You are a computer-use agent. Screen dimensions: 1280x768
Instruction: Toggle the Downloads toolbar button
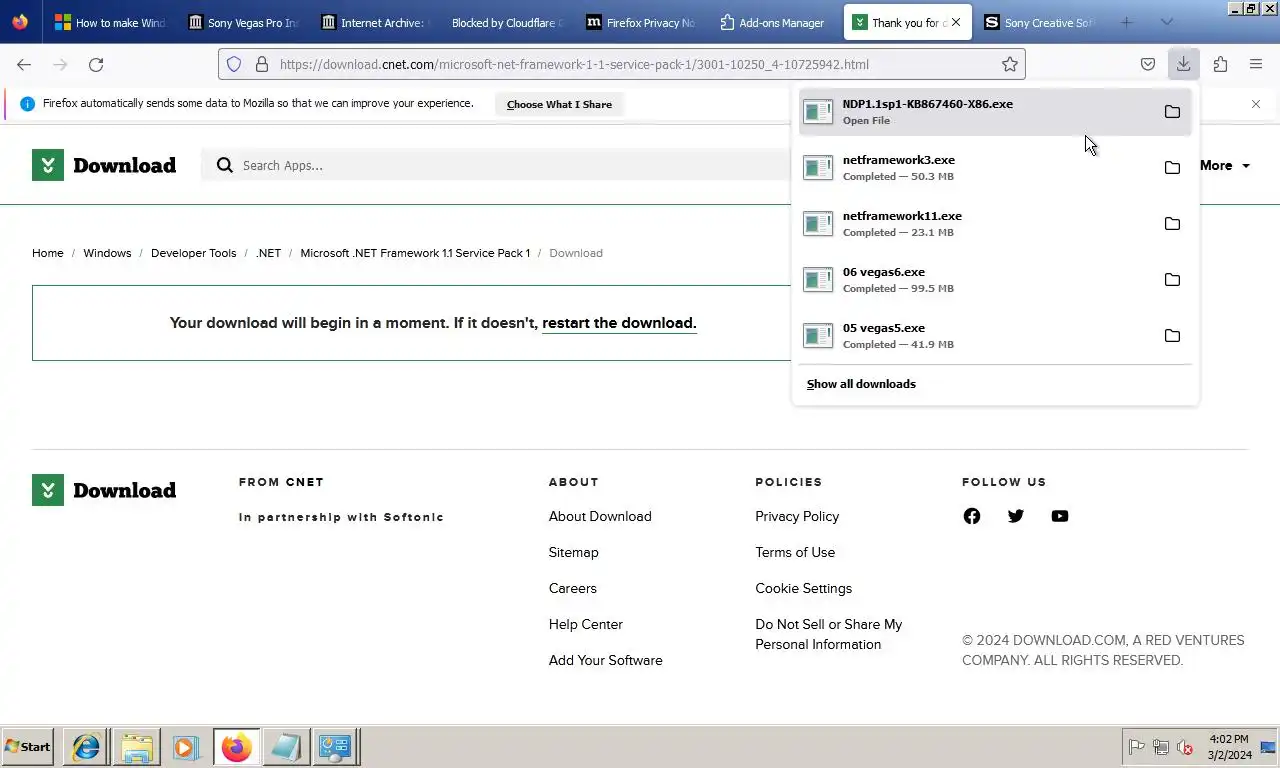click(x=1183, y=64)
